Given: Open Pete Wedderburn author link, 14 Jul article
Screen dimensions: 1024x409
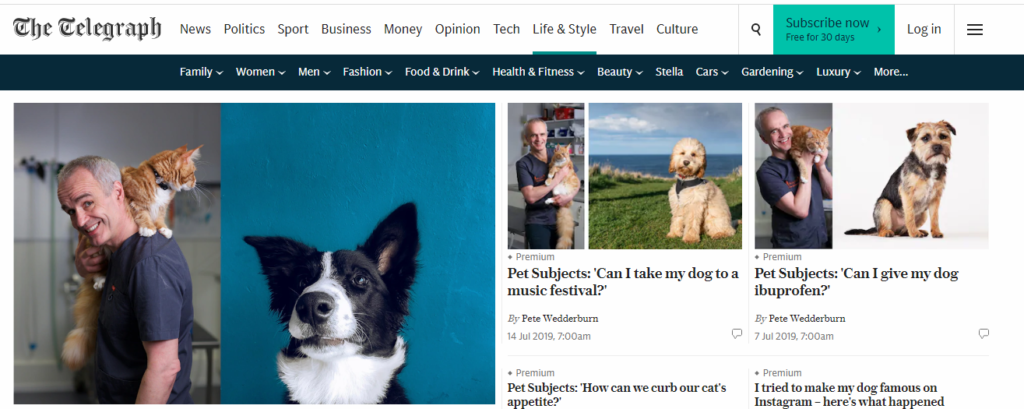Looking at the screenshot, I should pyautogui.click(x=560, y=319).
